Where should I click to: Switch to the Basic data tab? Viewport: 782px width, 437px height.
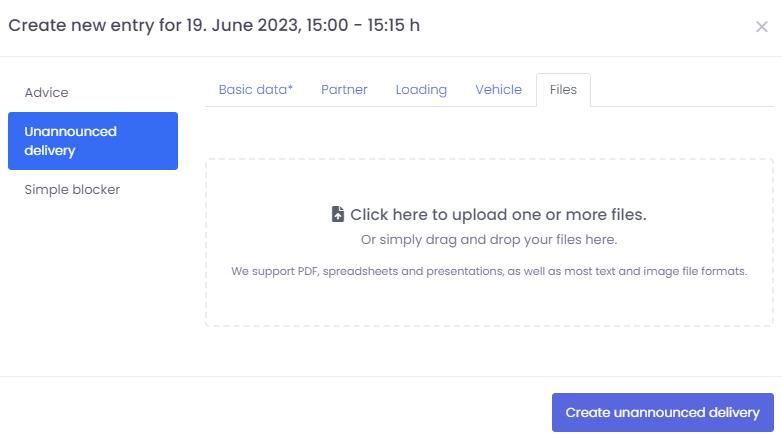pyautogui.click(x=255, y=90)
